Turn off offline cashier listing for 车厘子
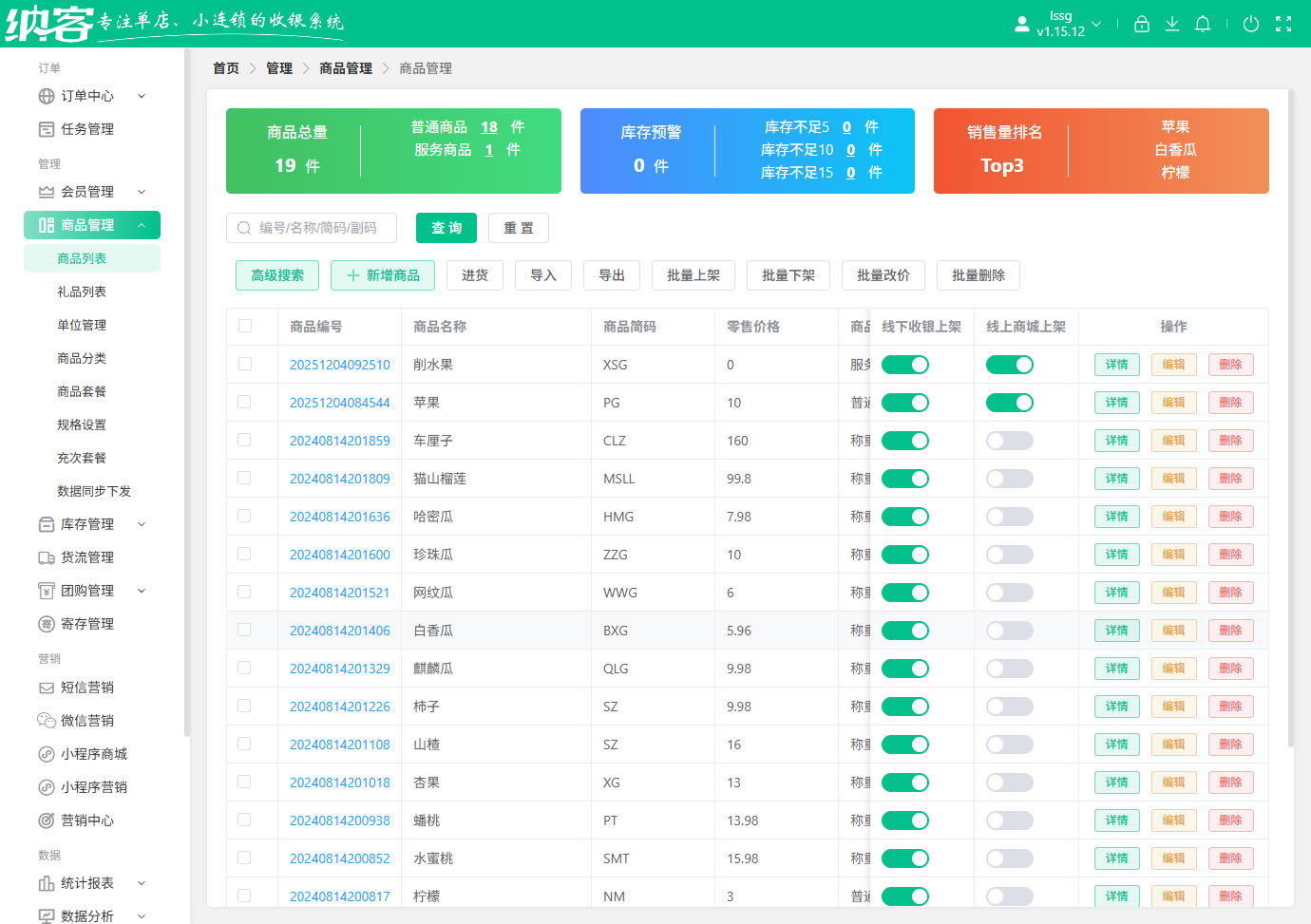This screenshot has width=1311, height=924. [905, 440]
